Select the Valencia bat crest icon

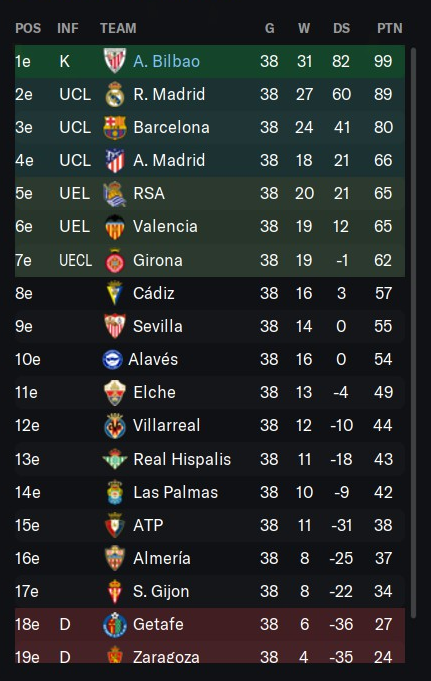[115, 226]
